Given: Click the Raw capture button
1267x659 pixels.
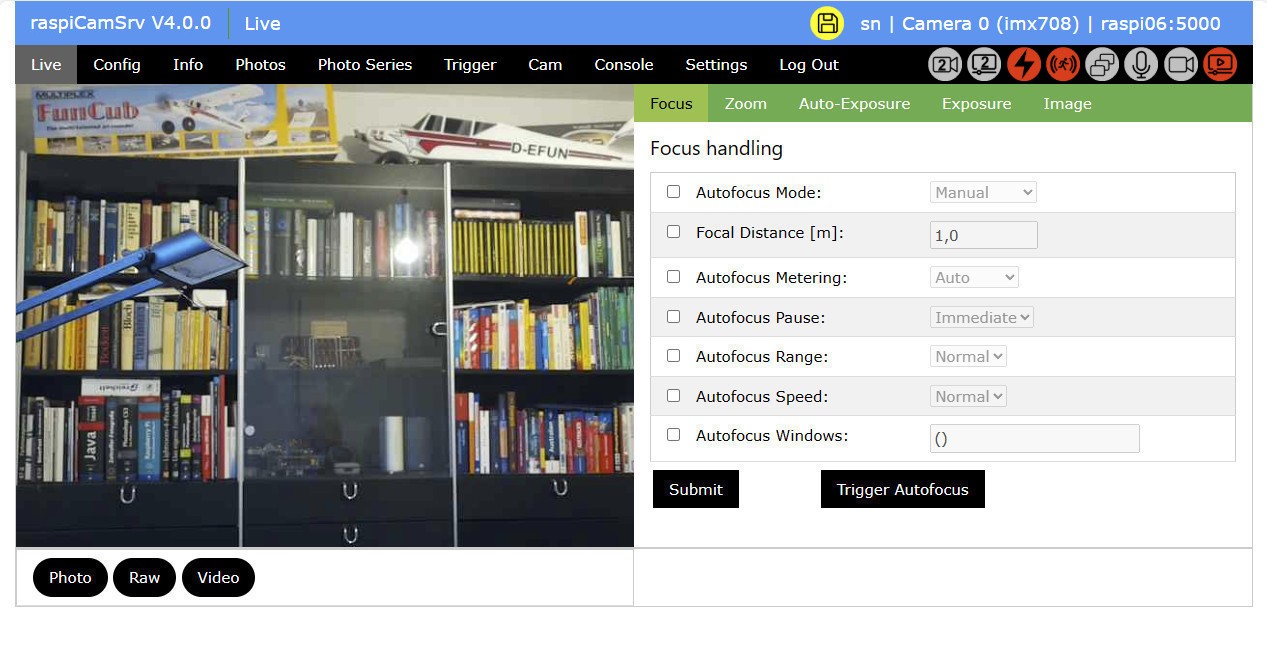Looking at the screenshot, I should point(144,577).
